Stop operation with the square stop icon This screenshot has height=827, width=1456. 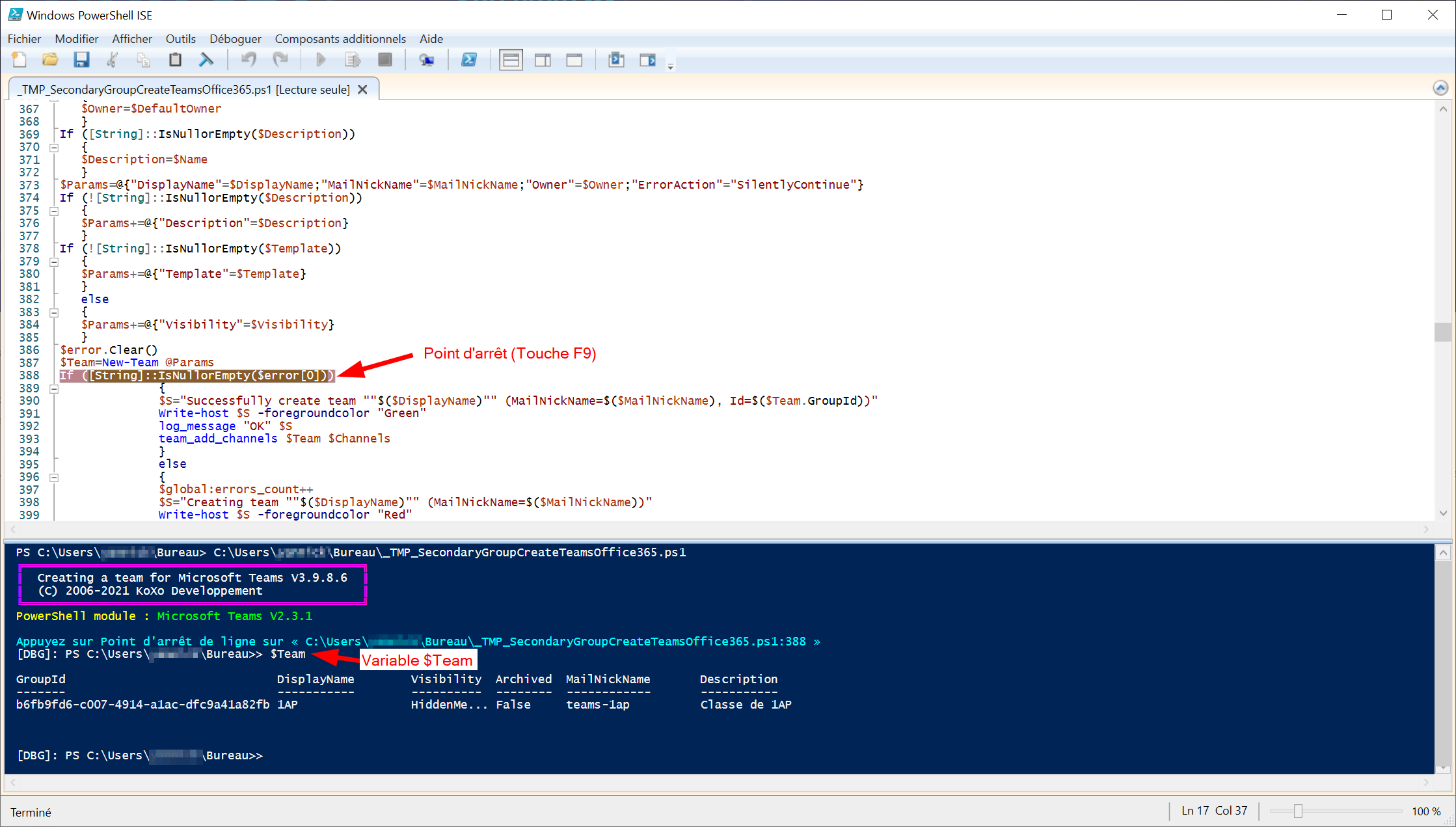385,60
